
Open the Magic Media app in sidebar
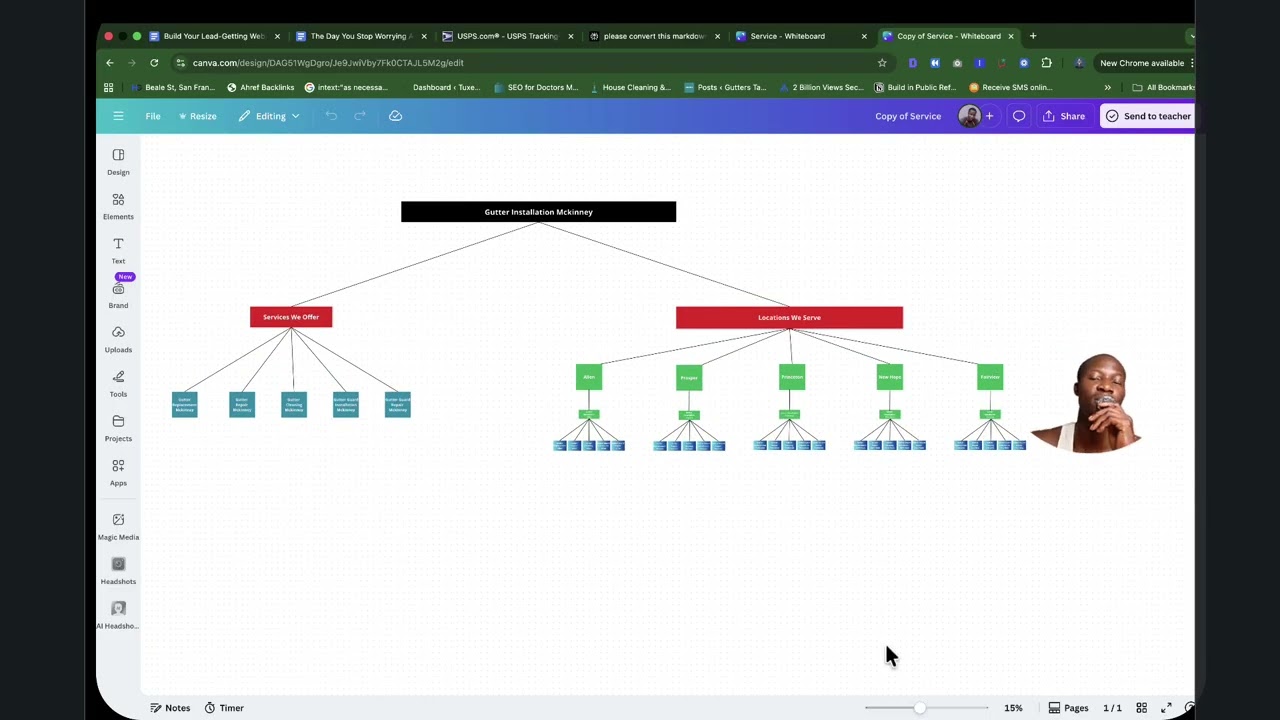(118, 526)
